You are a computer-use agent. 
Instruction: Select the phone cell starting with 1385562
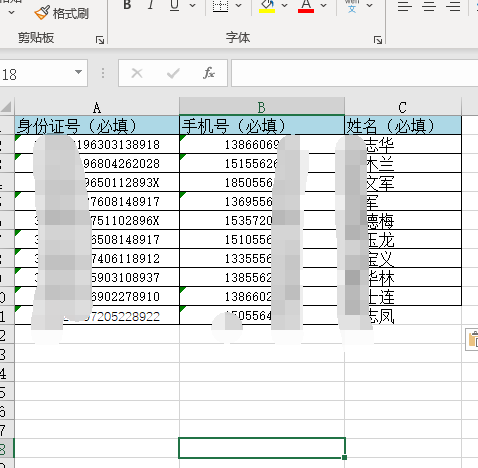point(262,277)
